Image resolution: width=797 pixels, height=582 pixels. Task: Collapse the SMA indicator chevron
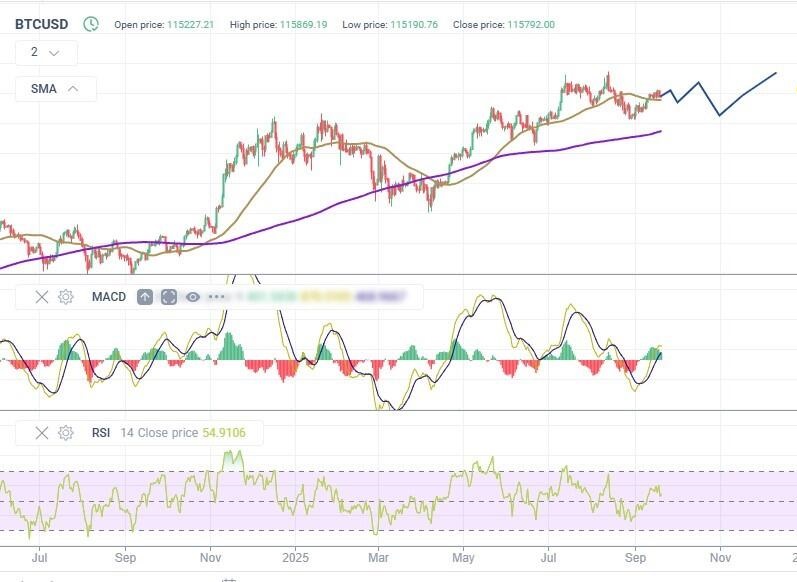pos(73,89)
